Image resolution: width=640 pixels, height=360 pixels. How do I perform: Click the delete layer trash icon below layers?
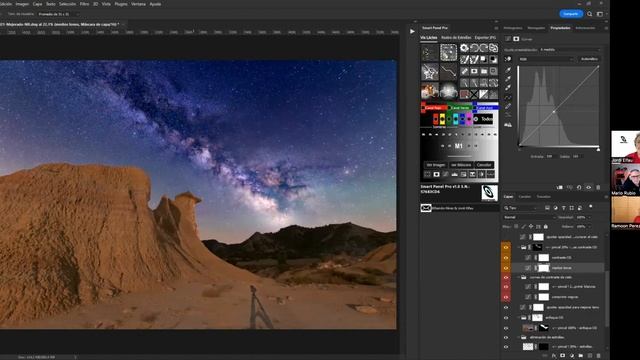598,356
